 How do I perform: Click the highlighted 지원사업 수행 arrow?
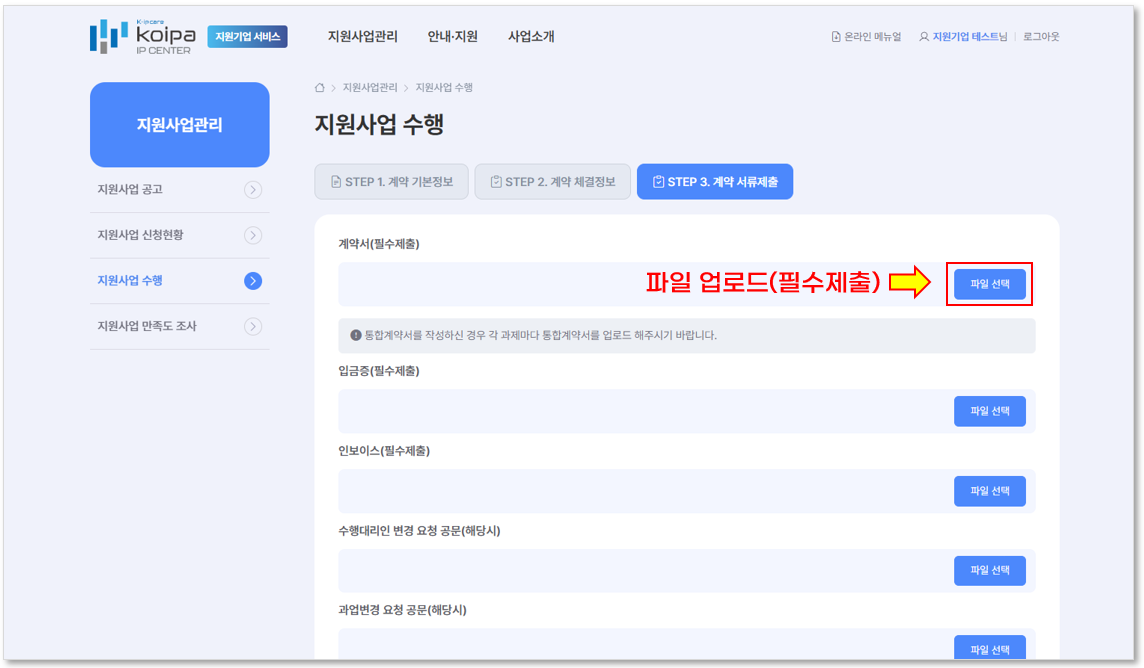click(x=252, y=281)
